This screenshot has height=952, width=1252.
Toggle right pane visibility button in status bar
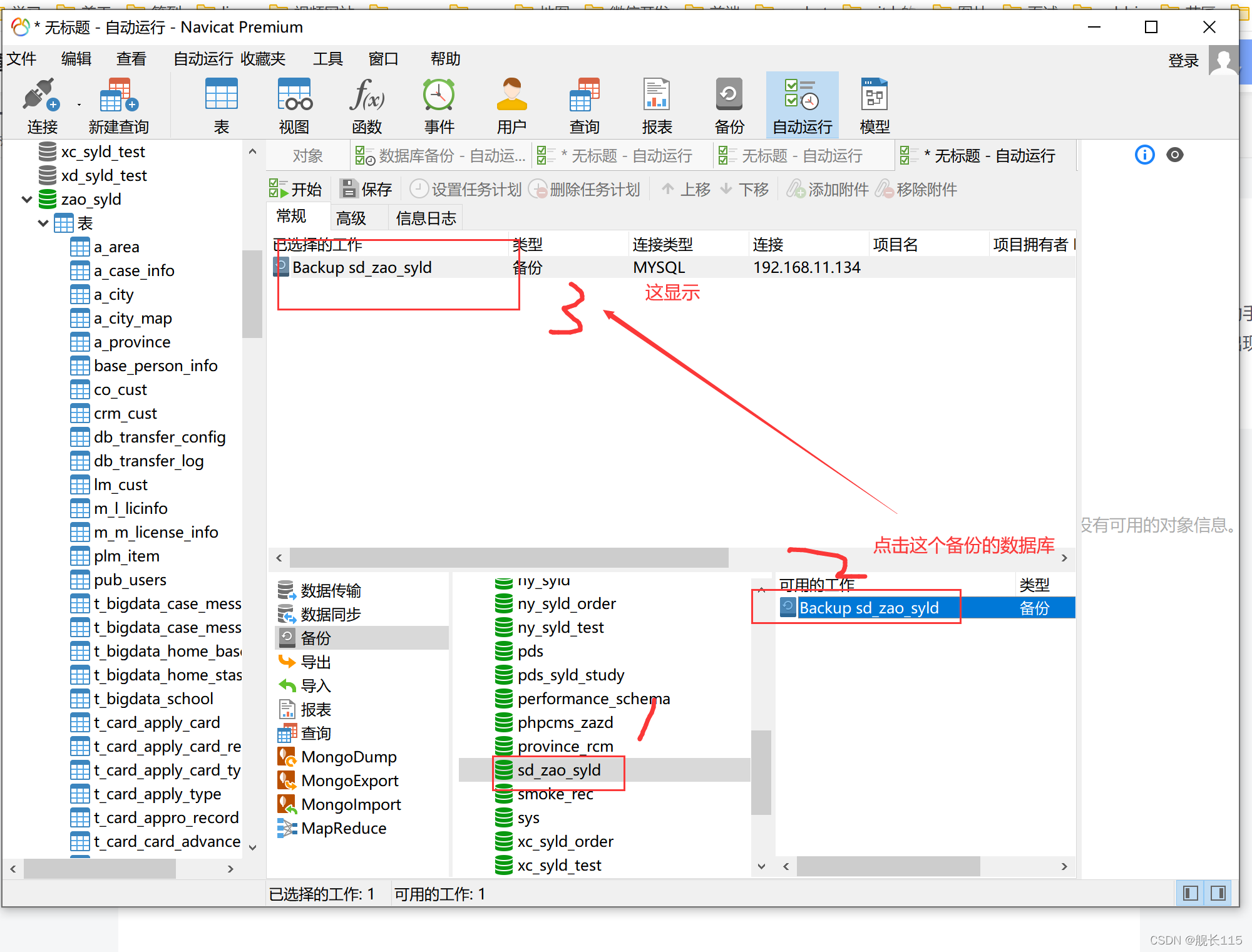tap(1218, 893)
